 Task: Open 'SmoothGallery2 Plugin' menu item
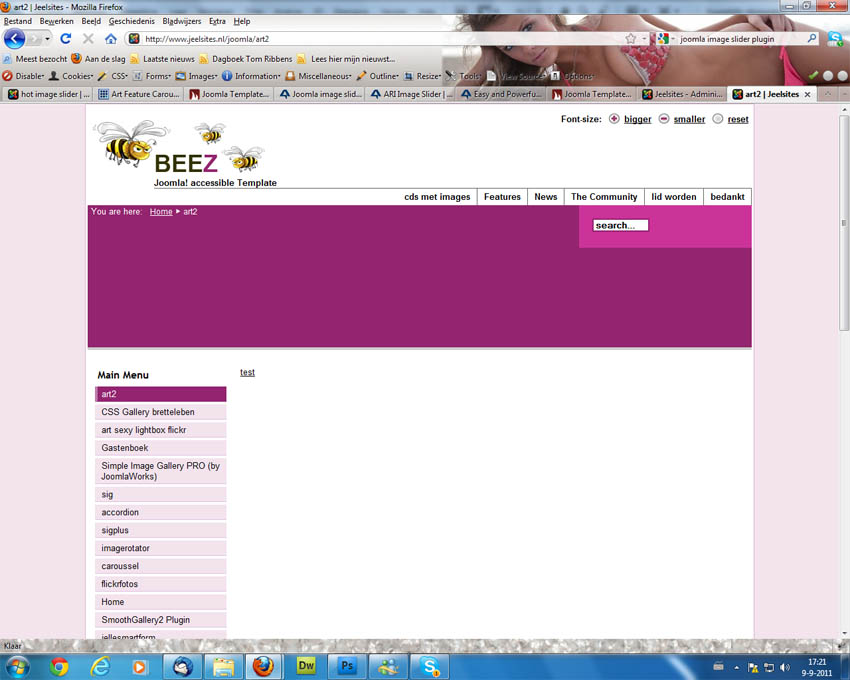pos(160,620)
